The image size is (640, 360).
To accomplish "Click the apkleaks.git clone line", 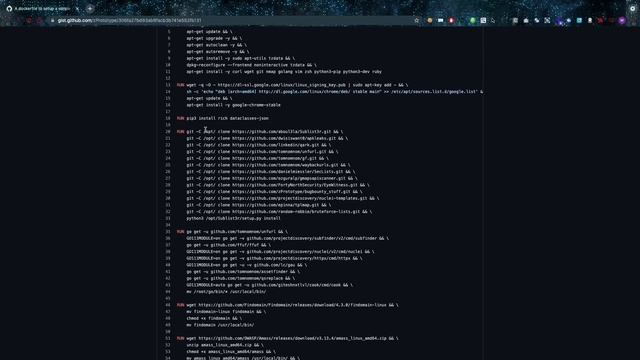I will pyautogui.click(x=267, y=138).
